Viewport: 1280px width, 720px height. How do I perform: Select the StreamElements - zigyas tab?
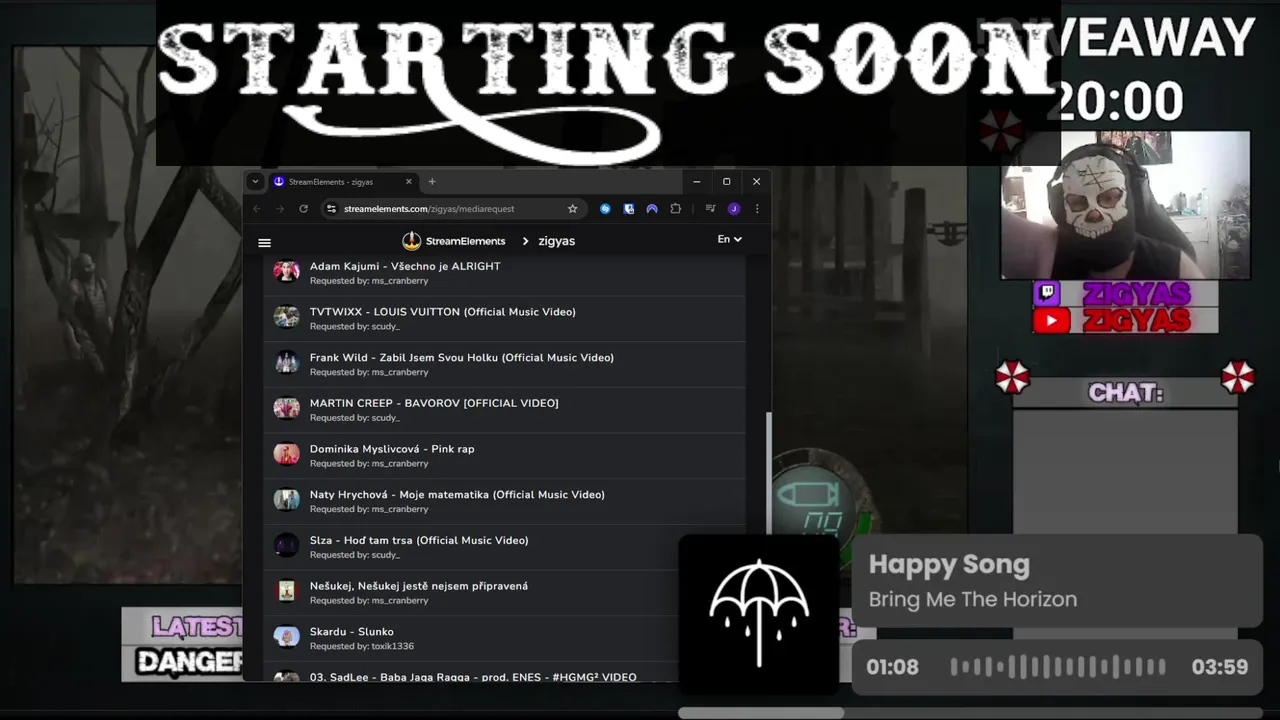pos(343,182)
